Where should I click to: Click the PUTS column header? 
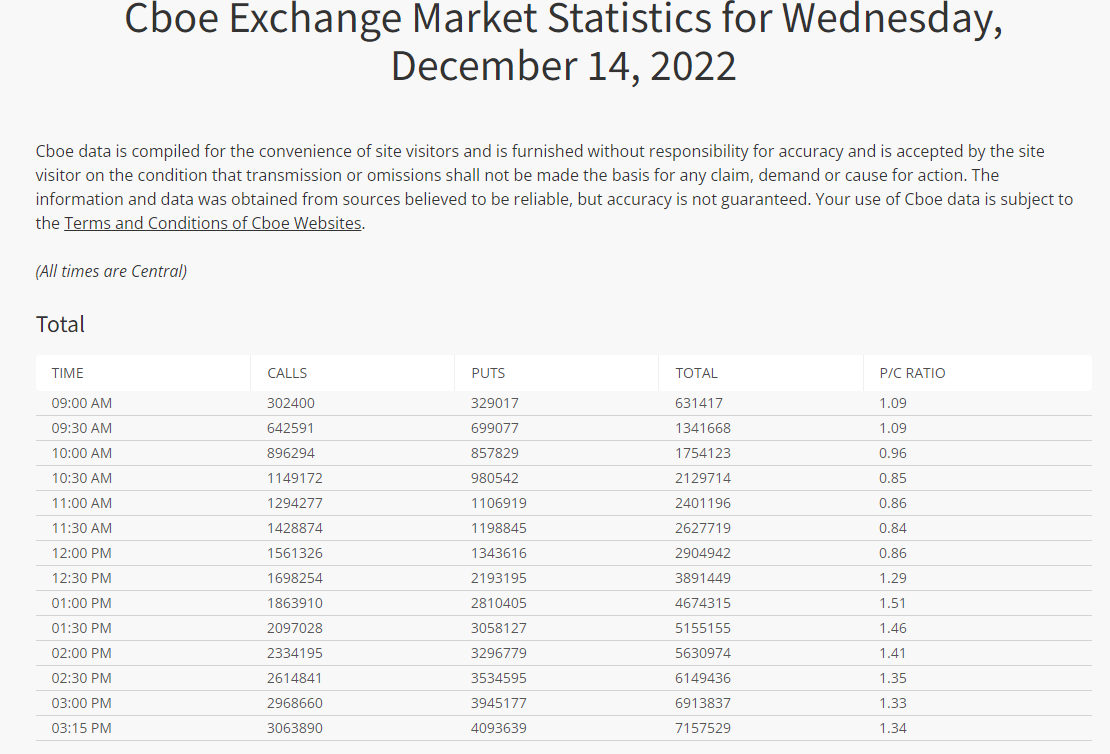(488, 373)
